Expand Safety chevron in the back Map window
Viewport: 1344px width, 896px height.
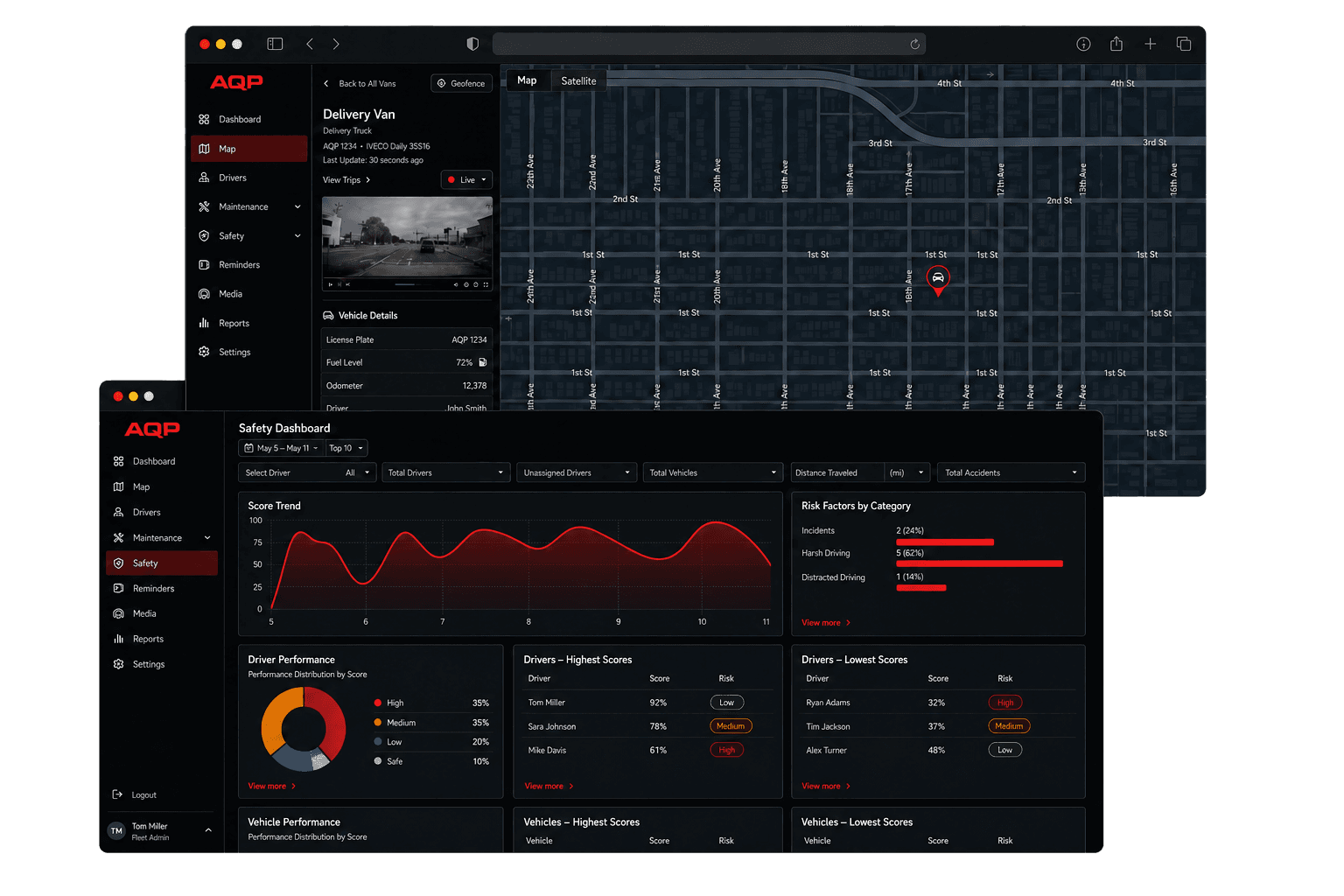tap(297, 236)
